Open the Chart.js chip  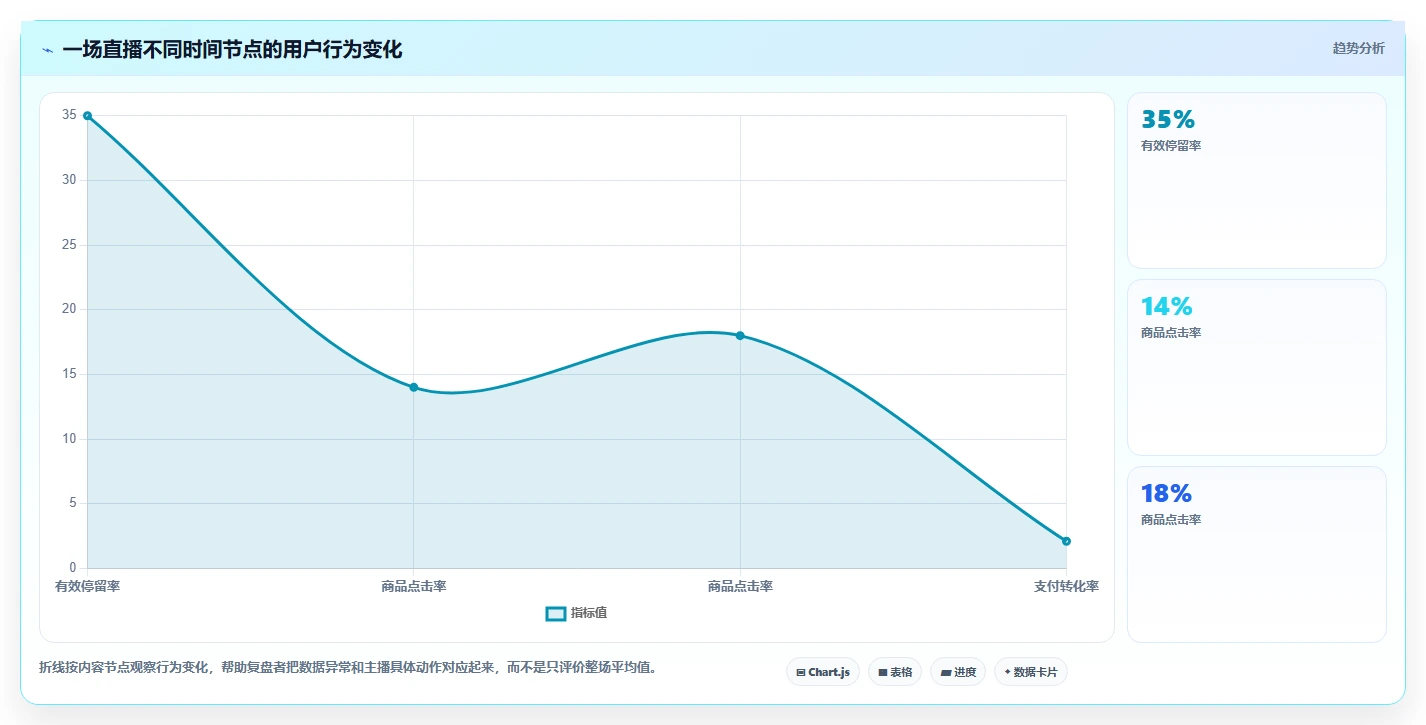(x=823, y=672)
